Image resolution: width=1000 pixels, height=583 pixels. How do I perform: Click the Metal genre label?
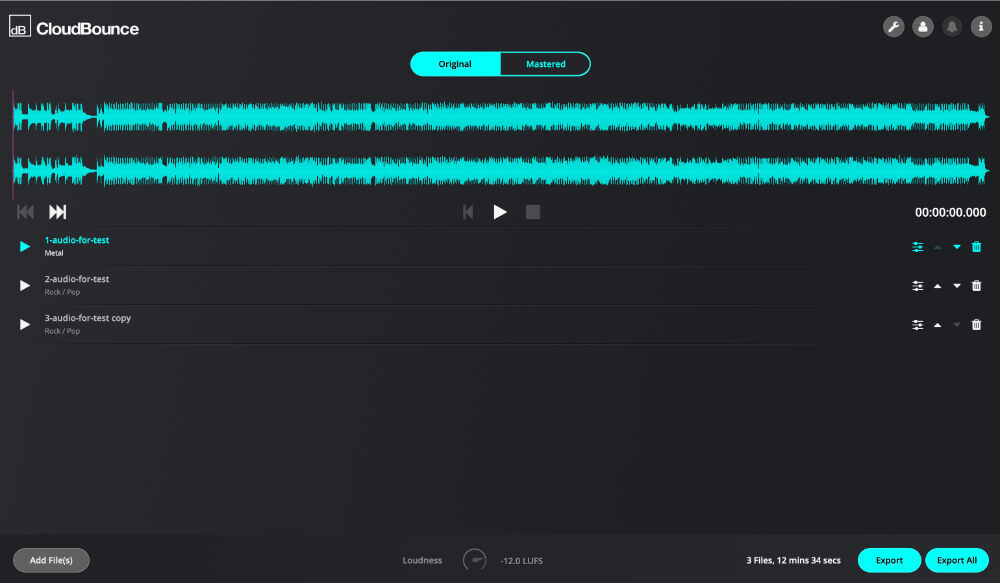54,253
